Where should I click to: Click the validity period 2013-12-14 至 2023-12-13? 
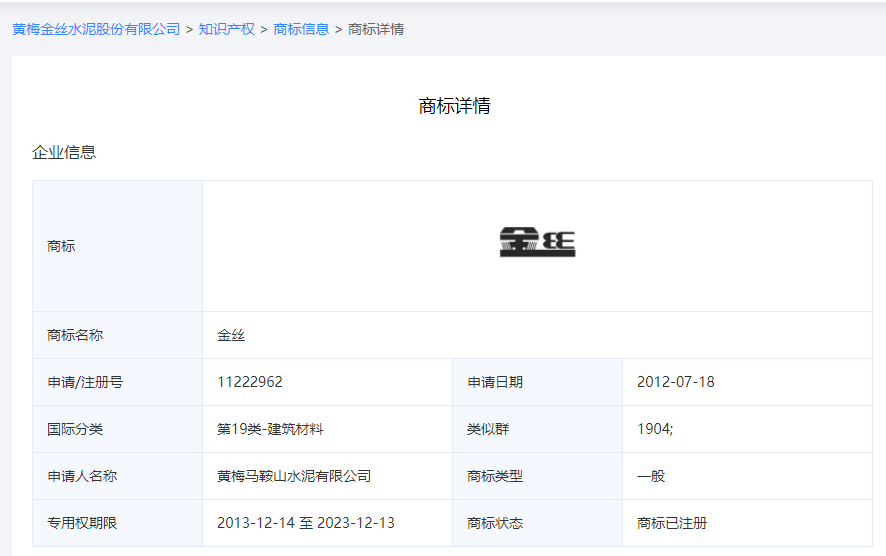point(306,523)
